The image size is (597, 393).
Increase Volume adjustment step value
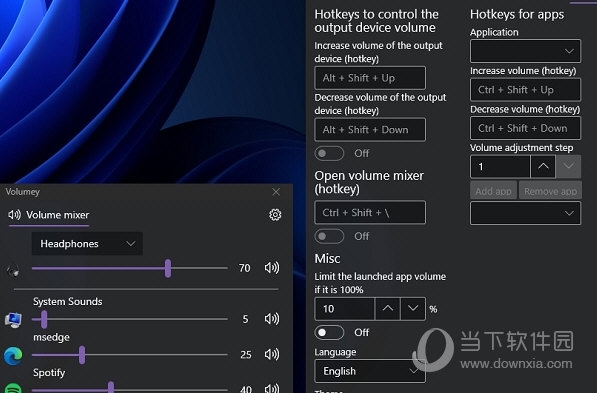[543, 166]
